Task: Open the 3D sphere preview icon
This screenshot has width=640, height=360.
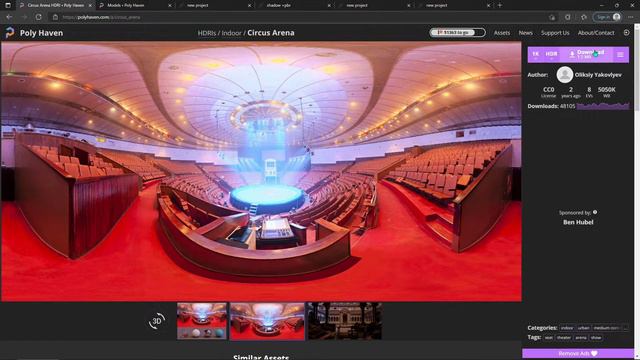Action: pos(157,321)
